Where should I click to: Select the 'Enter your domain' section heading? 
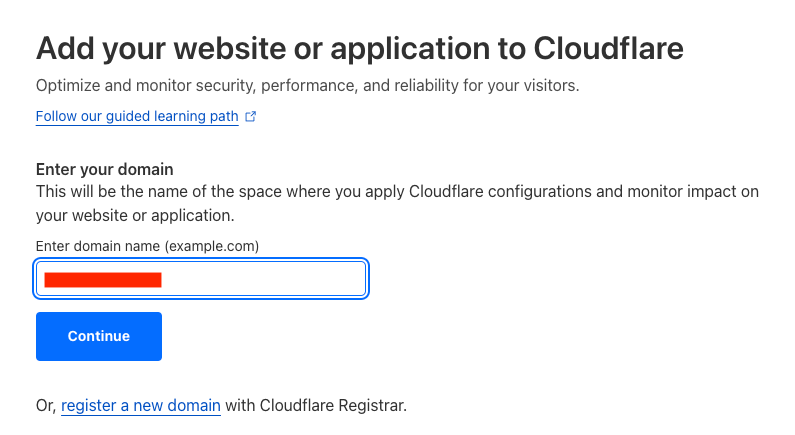104,169
